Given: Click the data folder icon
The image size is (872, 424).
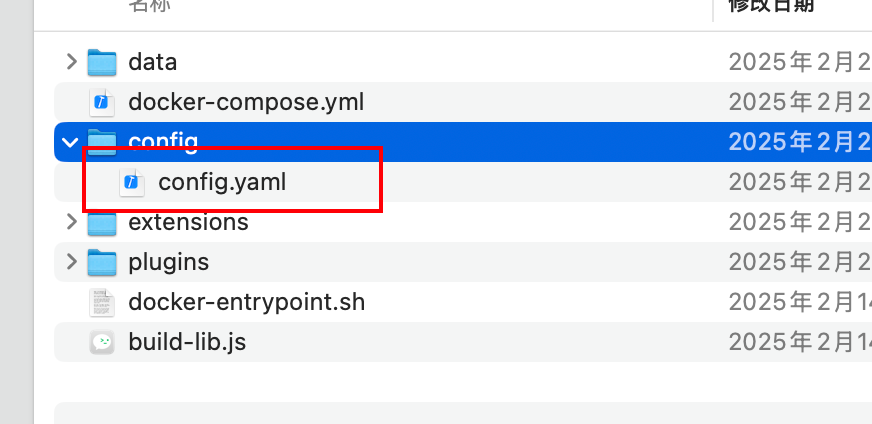Looking at the screenshot, I should click(x=102, y=62).
